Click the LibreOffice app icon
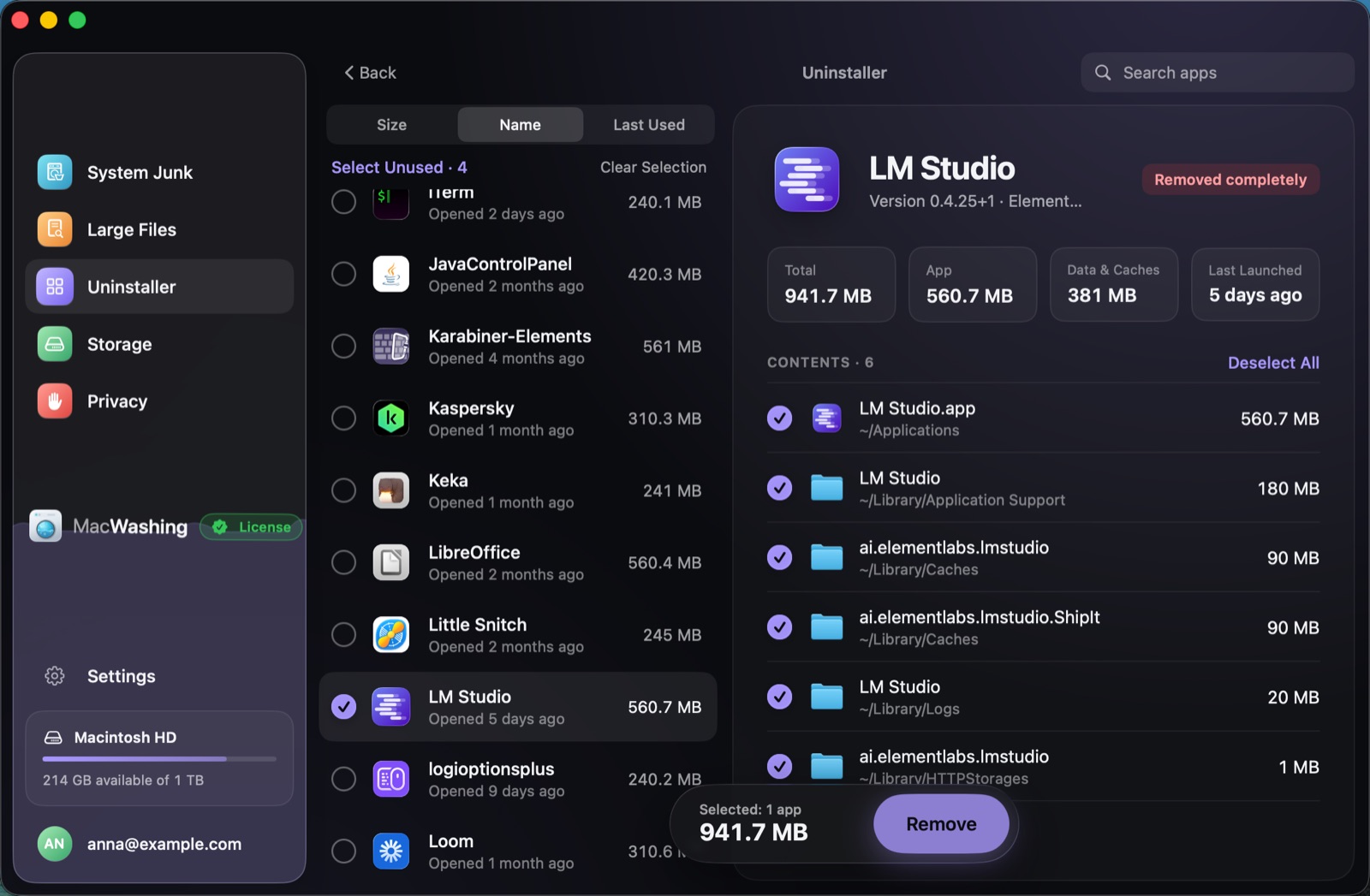Viewport: 1370px width, 896px height. pos(391,562)
